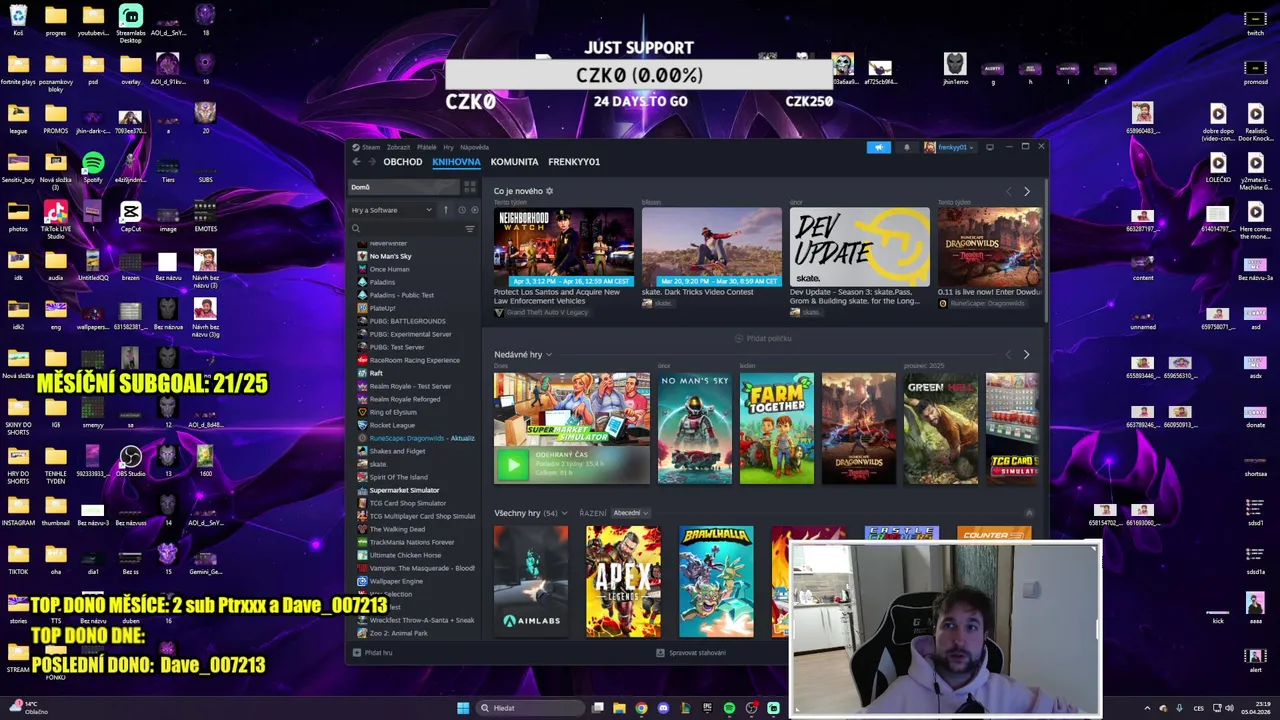
Task: Select PUBG: BATTLEGROUNDS in the game list
Action: pyautogui.click(x=407, y=321)
